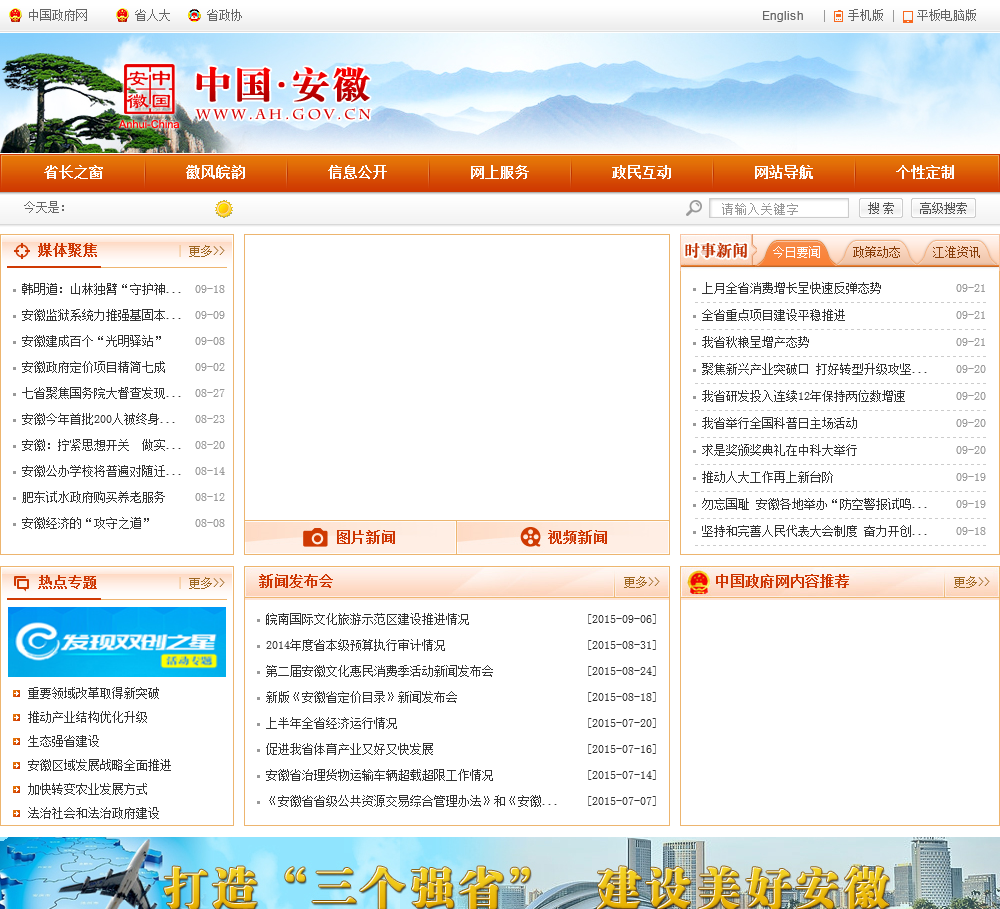Switch to the 江淮资讯 tab
Image resolution: width=1000 pixels, height=909 pixels.
(x=956, y=252)
